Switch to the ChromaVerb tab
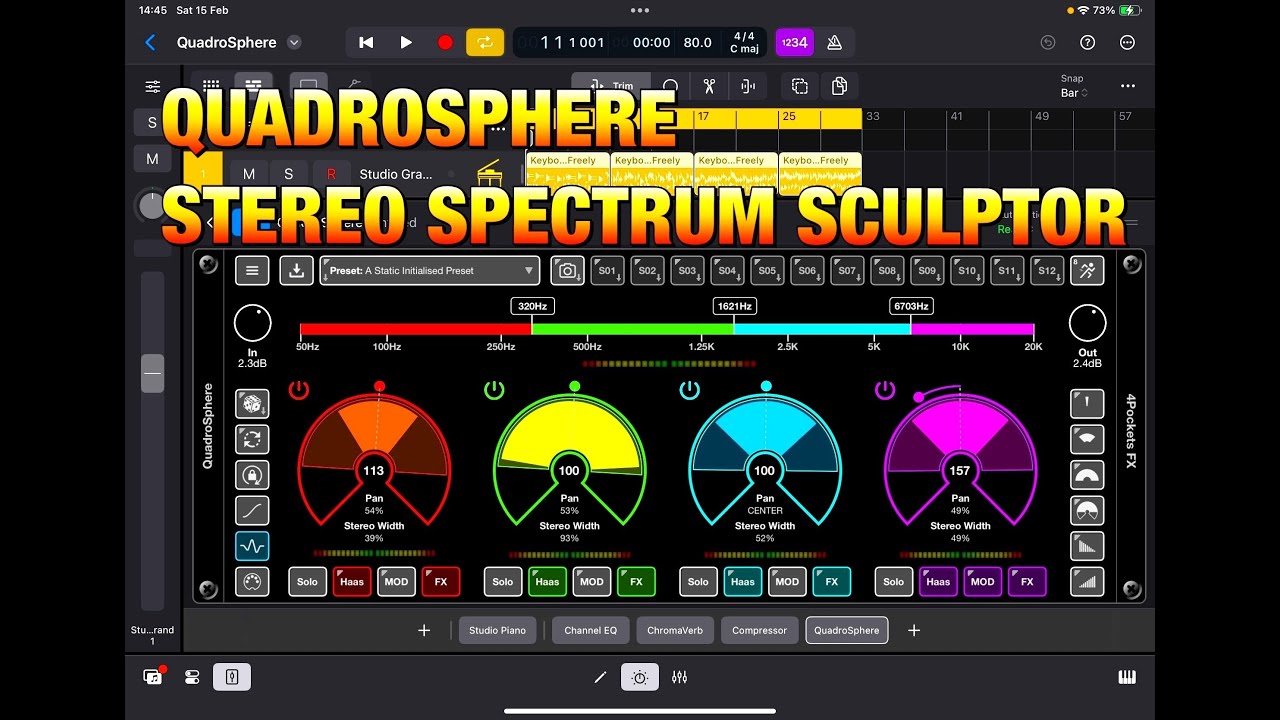The height and width of the screenshot is (720, 1280). click(x=674, y=630)
